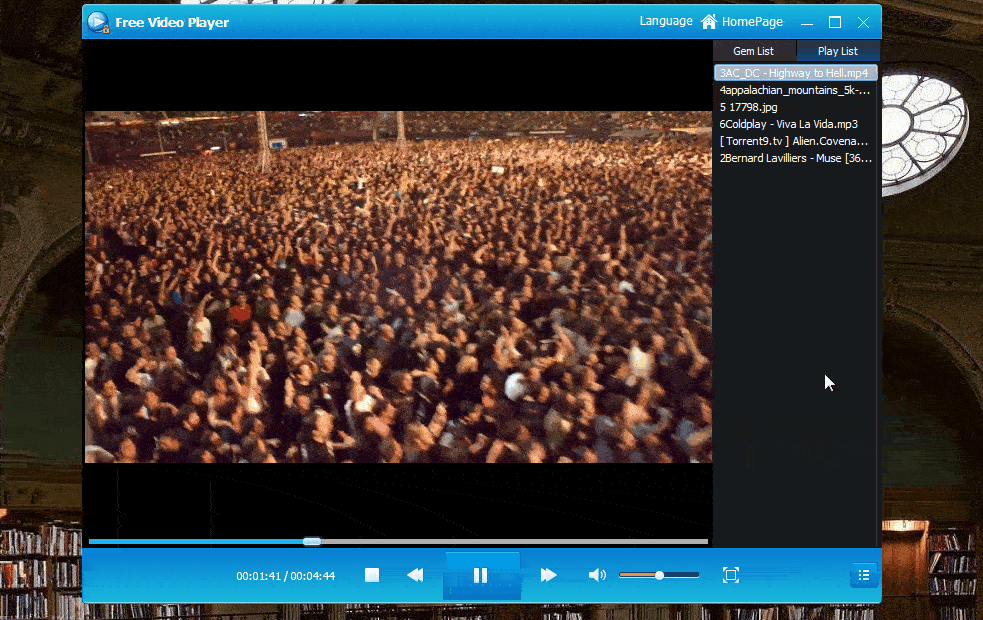Click the elapsed time display 00:01:41
This screenshot has height=620, width=983.
tap(258, 575)
